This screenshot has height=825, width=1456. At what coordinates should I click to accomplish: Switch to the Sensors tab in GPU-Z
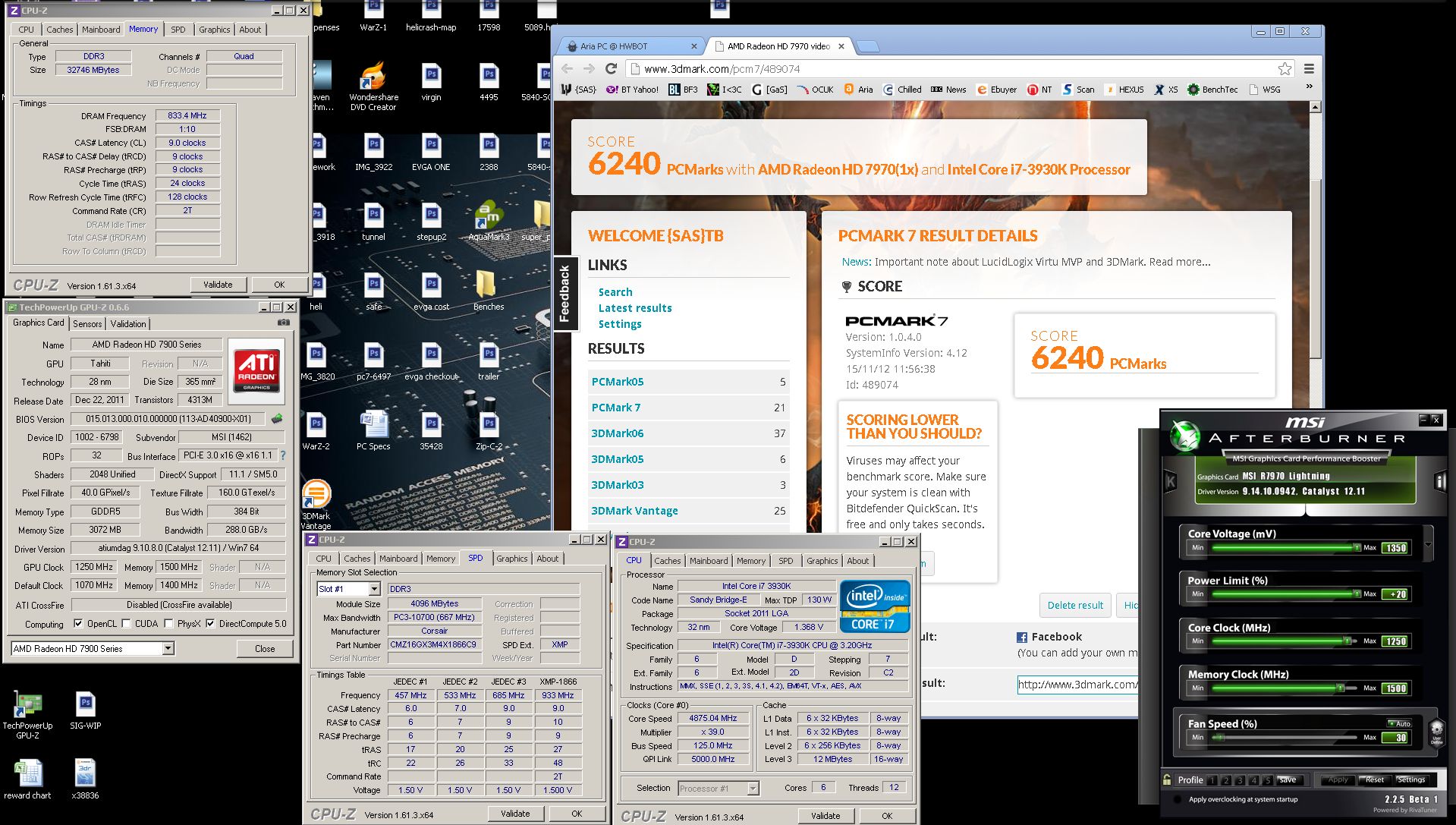87,323
